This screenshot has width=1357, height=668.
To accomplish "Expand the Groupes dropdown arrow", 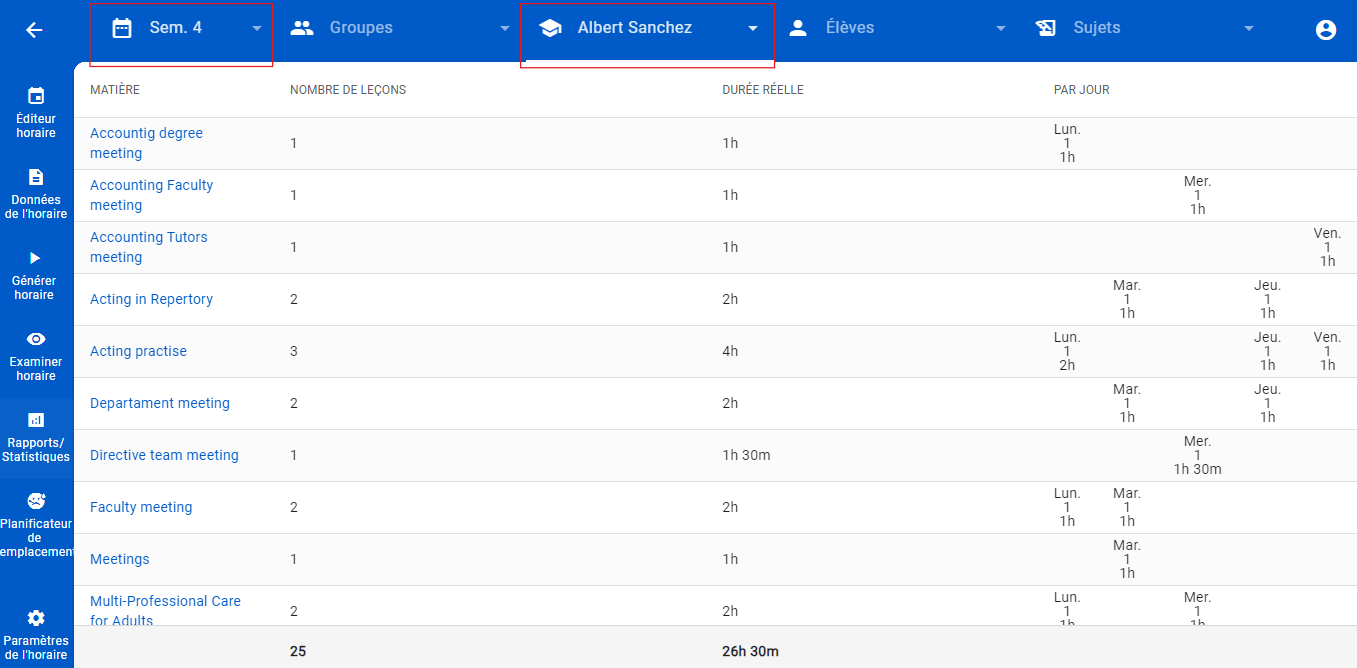I will (505, 29).
